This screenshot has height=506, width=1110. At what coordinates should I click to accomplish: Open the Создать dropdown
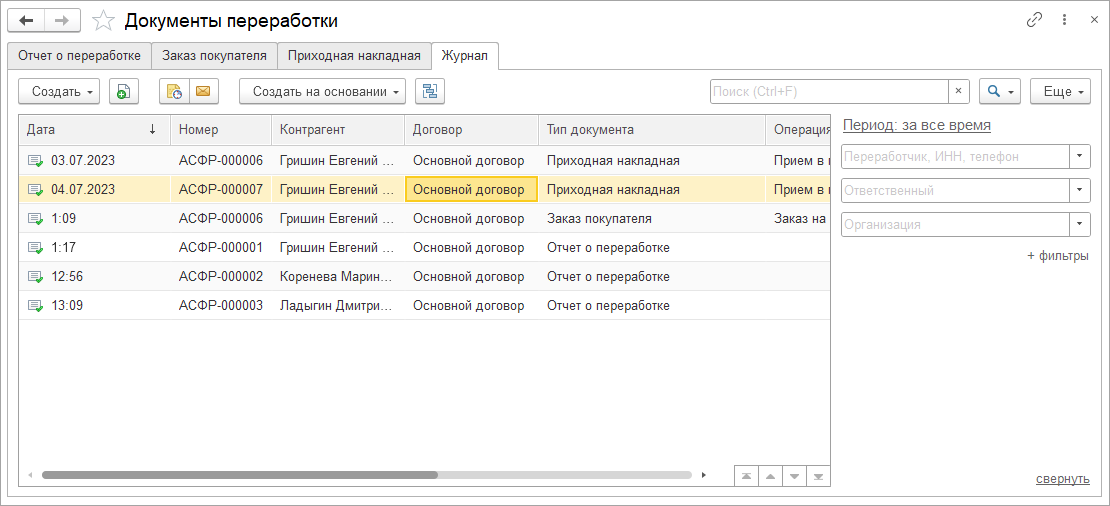[x=59, y=92]
